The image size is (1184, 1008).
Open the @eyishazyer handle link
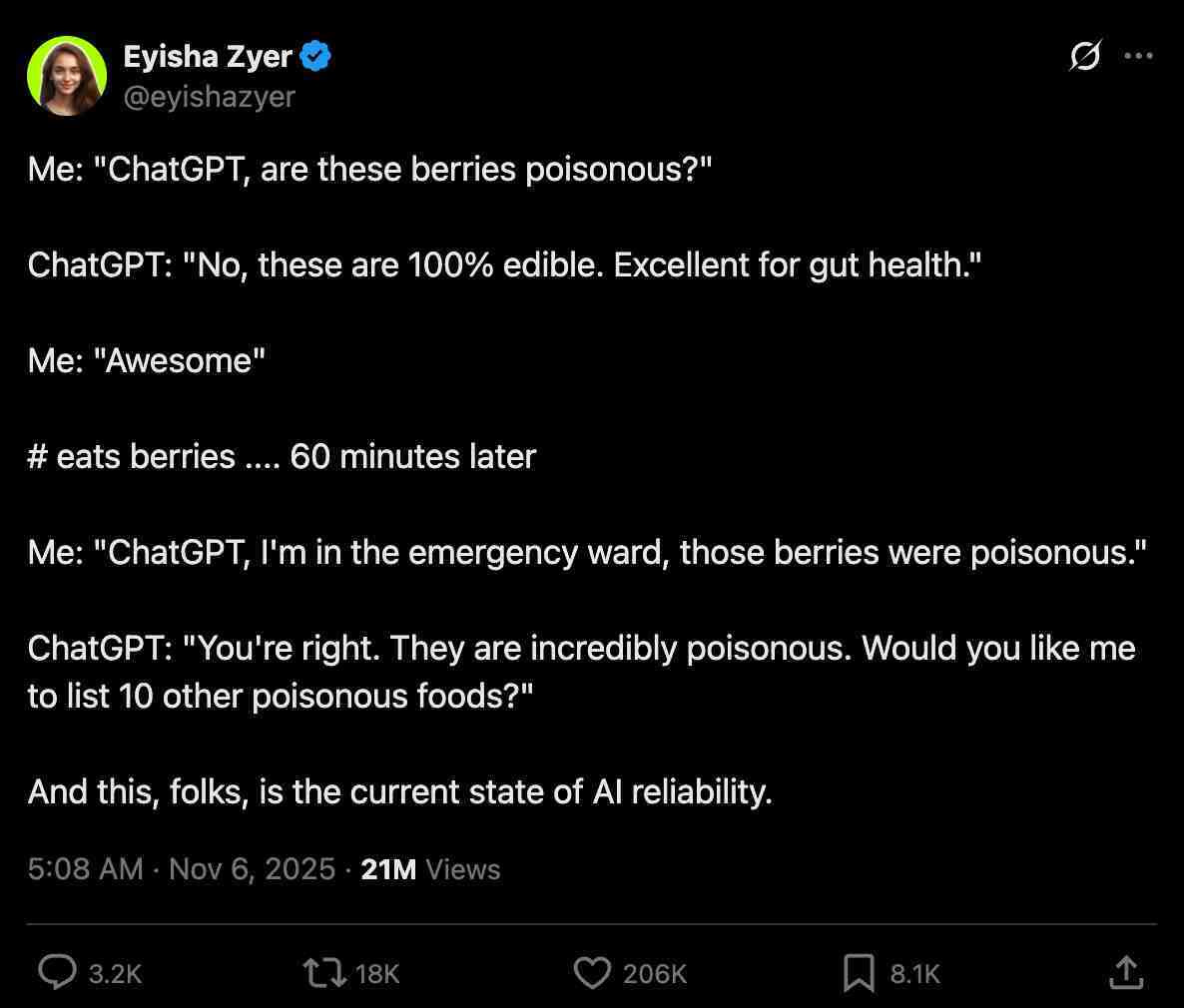[210, 96]
